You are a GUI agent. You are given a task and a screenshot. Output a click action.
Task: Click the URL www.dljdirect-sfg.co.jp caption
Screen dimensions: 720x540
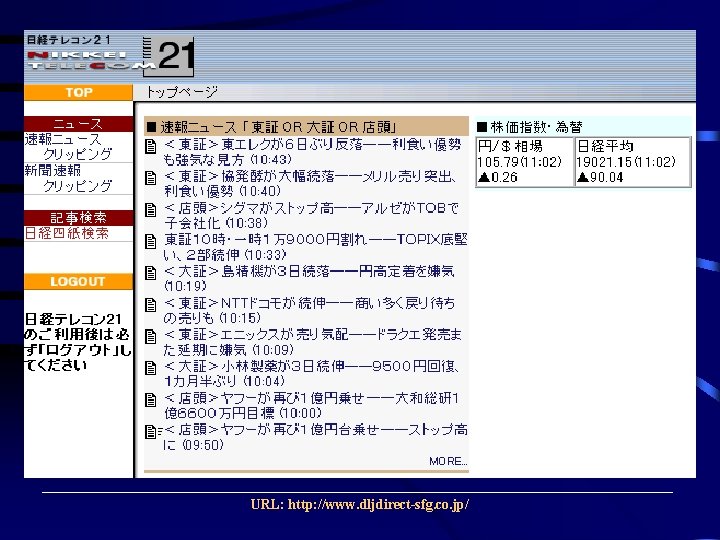tap(360, 505)
